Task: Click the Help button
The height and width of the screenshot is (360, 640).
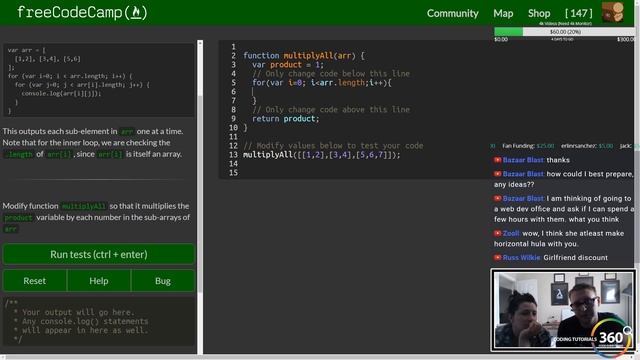Action: 99,281
